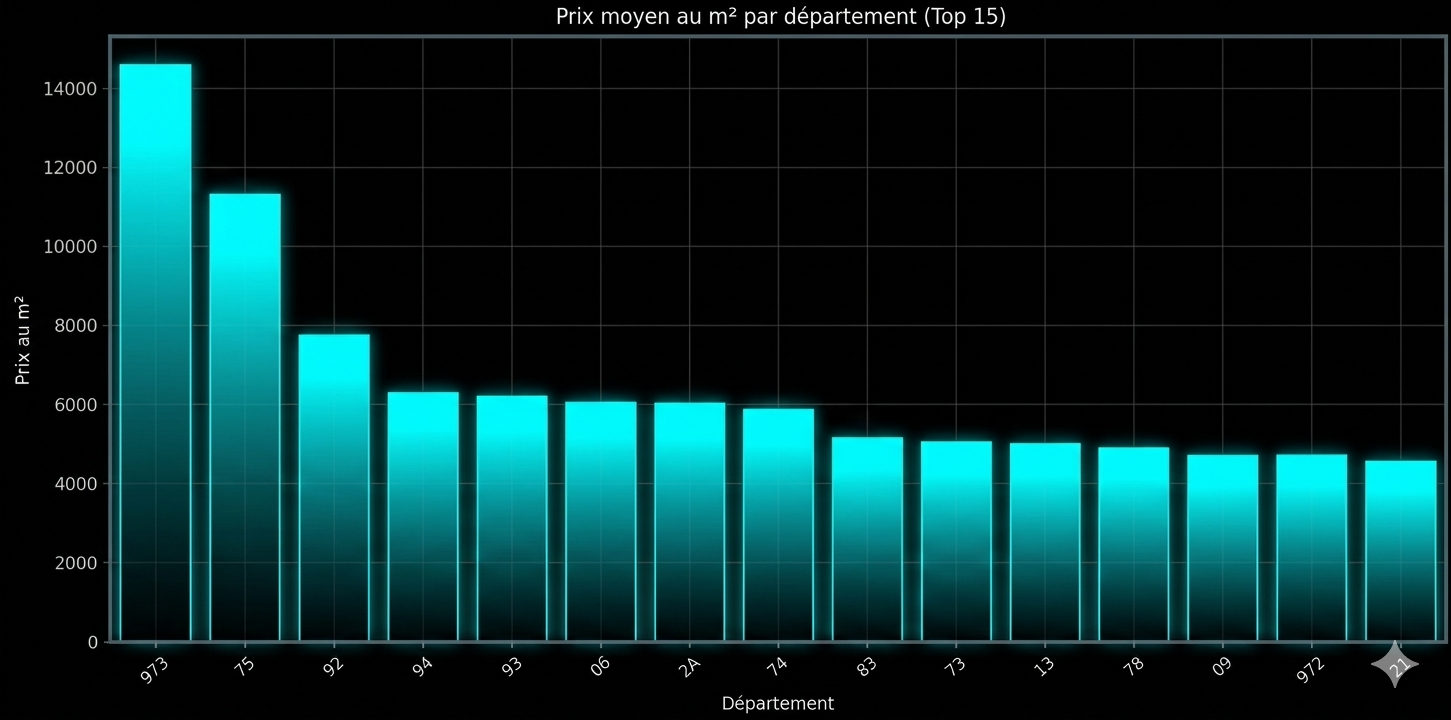Click the bar for département 83
The image size is (1451, 720).
pos(867,539)
